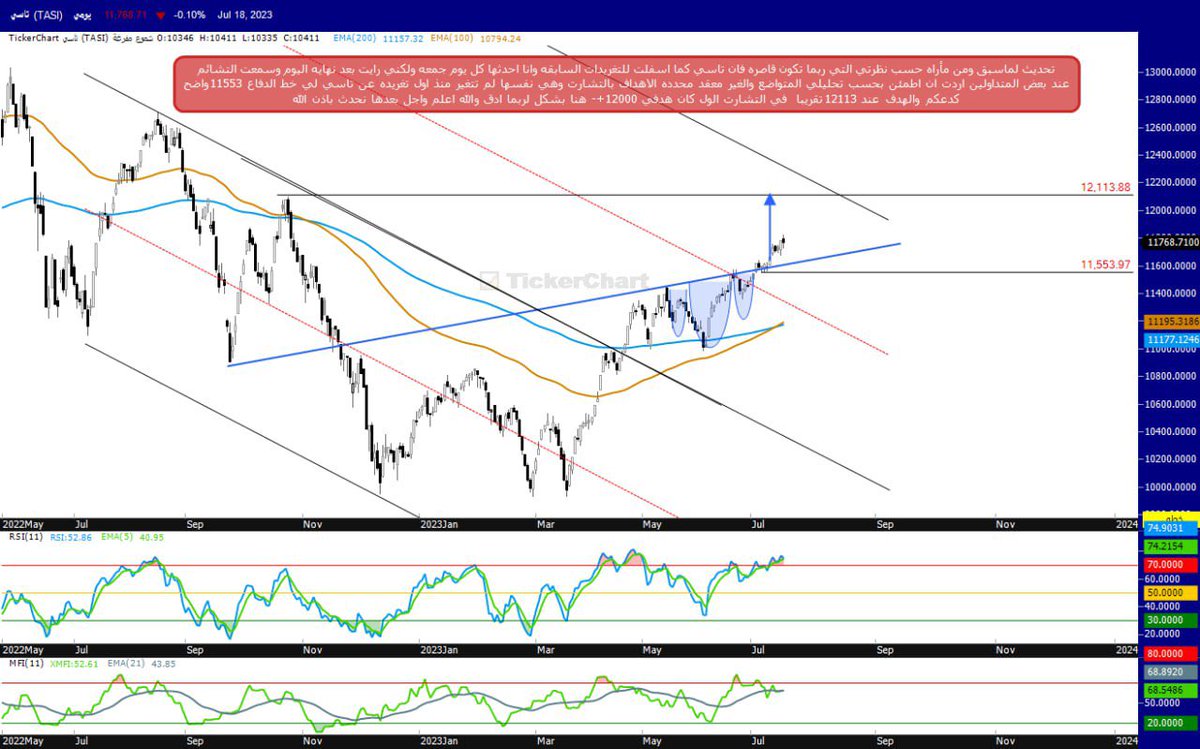This screenshot has width=1200, height=749.
Task: Select the blue upward target arrow
Action: point(770,227)
